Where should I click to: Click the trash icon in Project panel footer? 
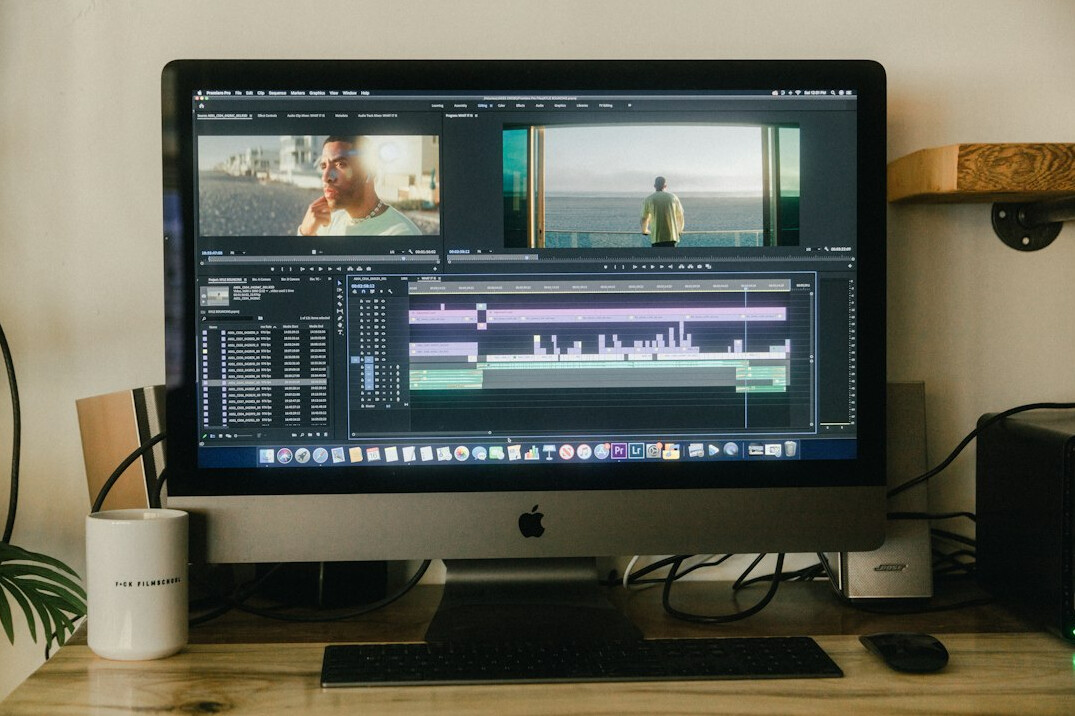[326, 435]
